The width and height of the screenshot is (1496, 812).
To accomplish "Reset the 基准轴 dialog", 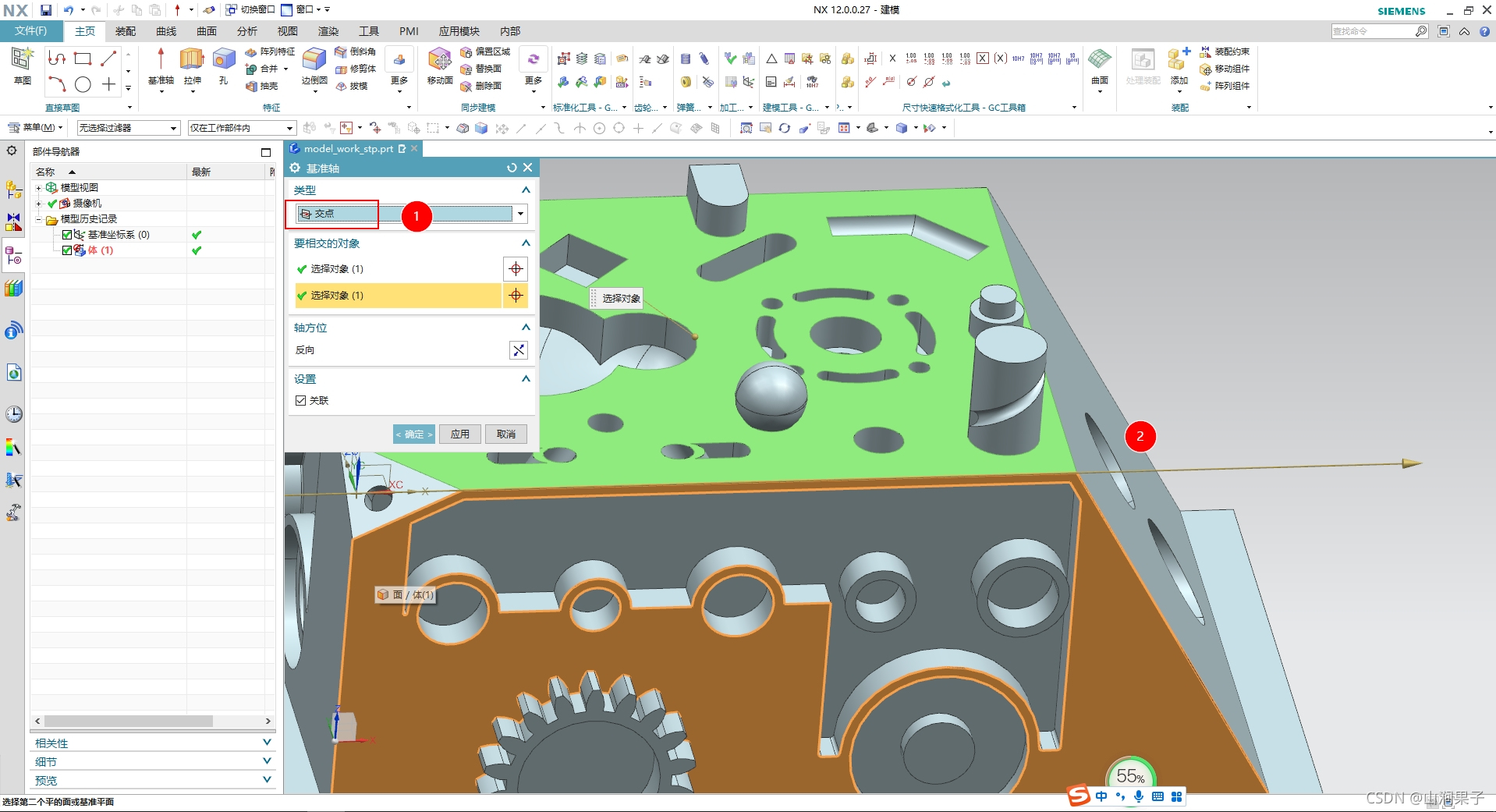I will tap(512, 168).
